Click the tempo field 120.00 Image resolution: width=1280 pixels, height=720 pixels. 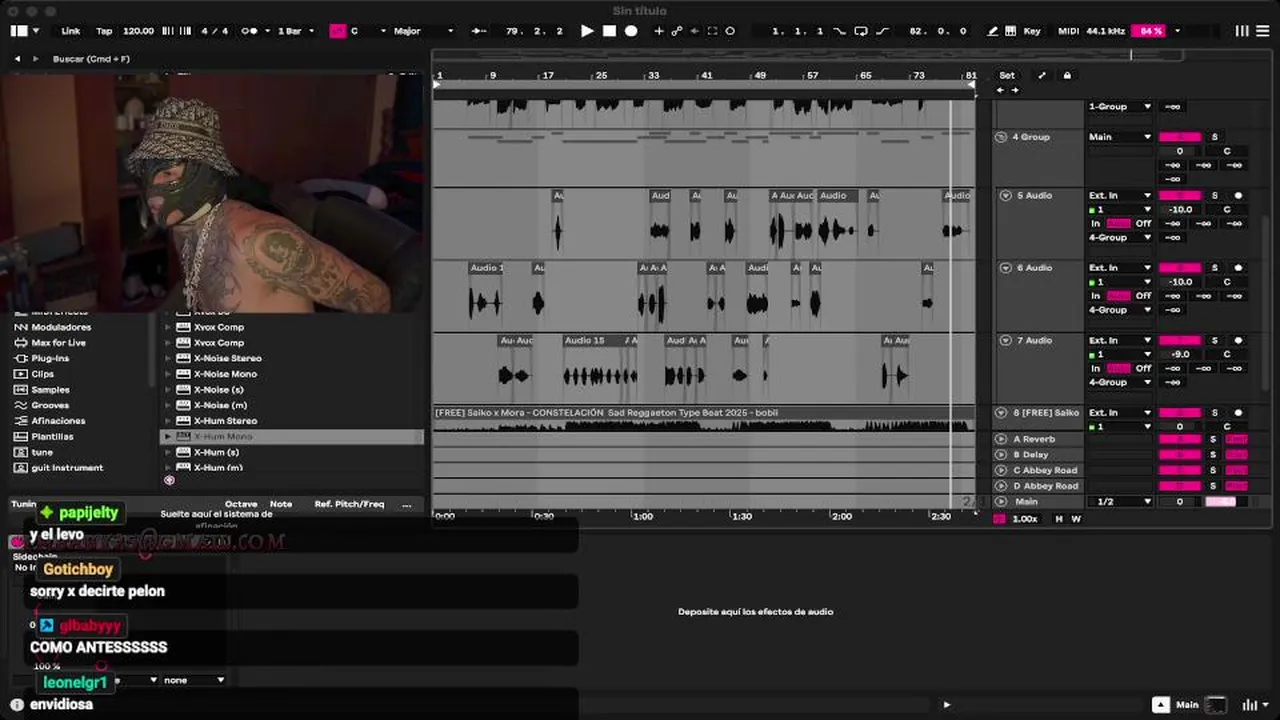[138, 31]
